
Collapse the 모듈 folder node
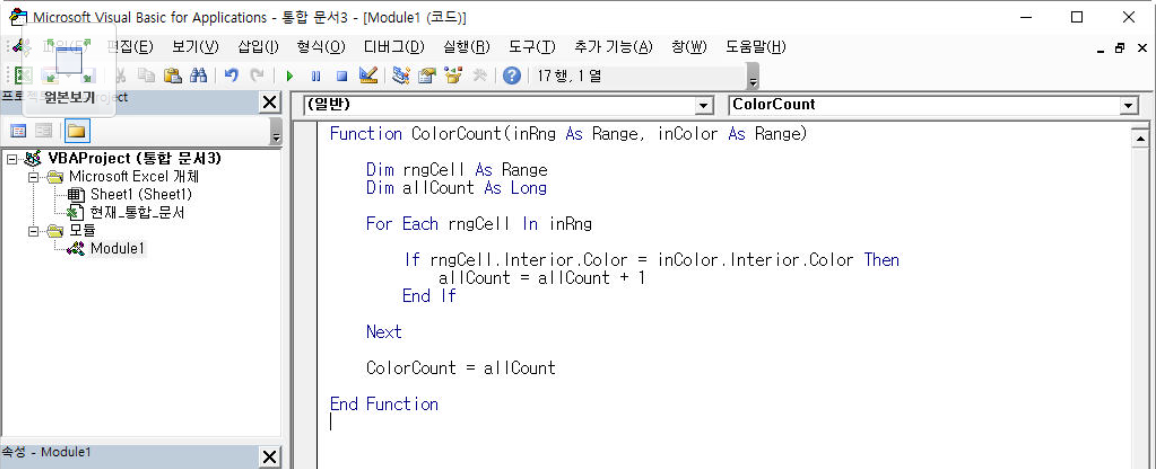33,231
